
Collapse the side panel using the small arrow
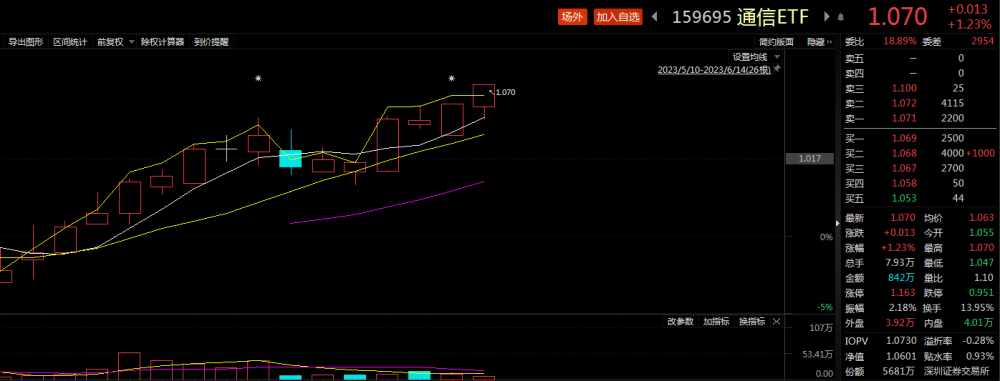pos(838,224)
